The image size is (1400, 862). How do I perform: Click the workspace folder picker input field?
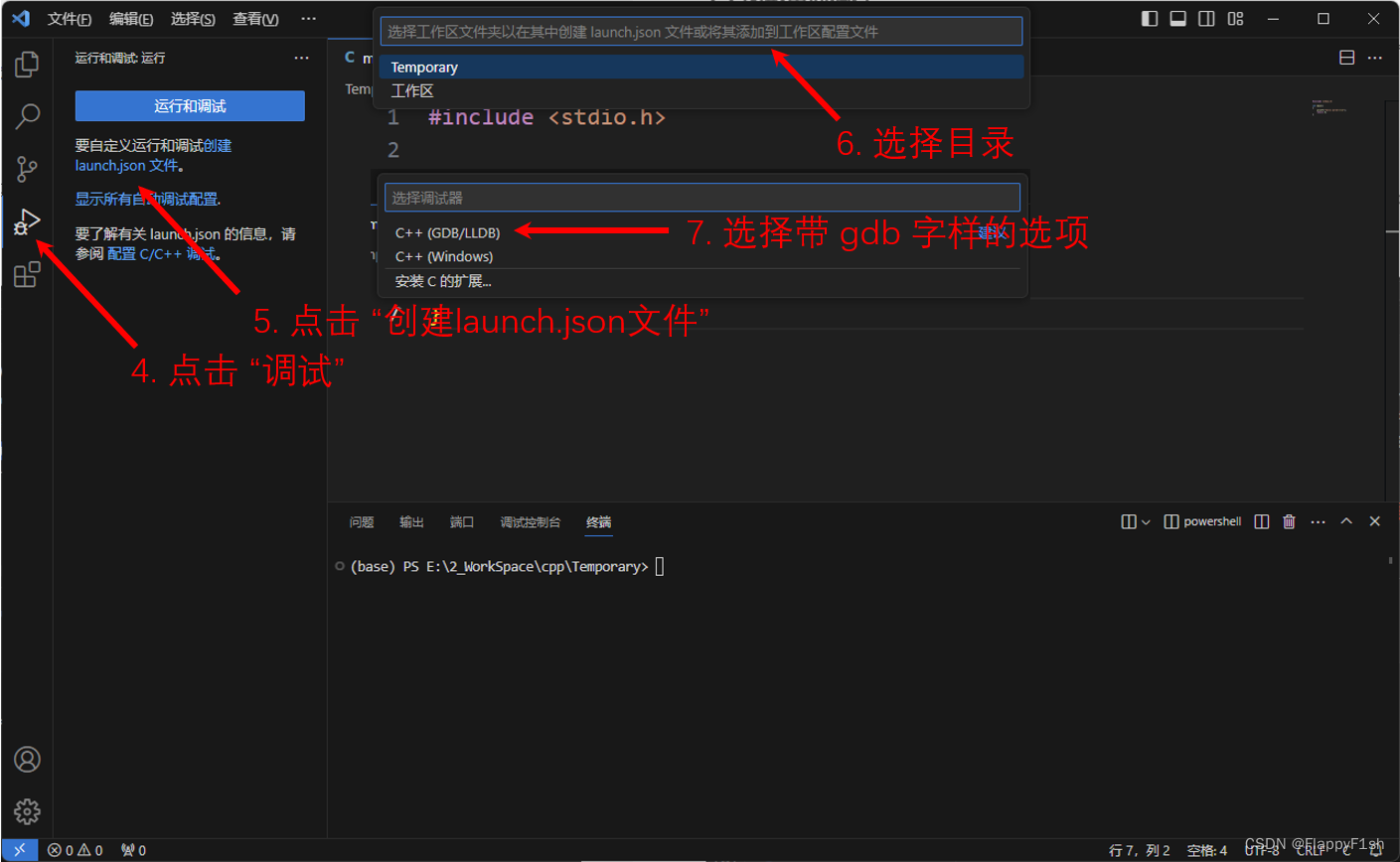point(701,32)
